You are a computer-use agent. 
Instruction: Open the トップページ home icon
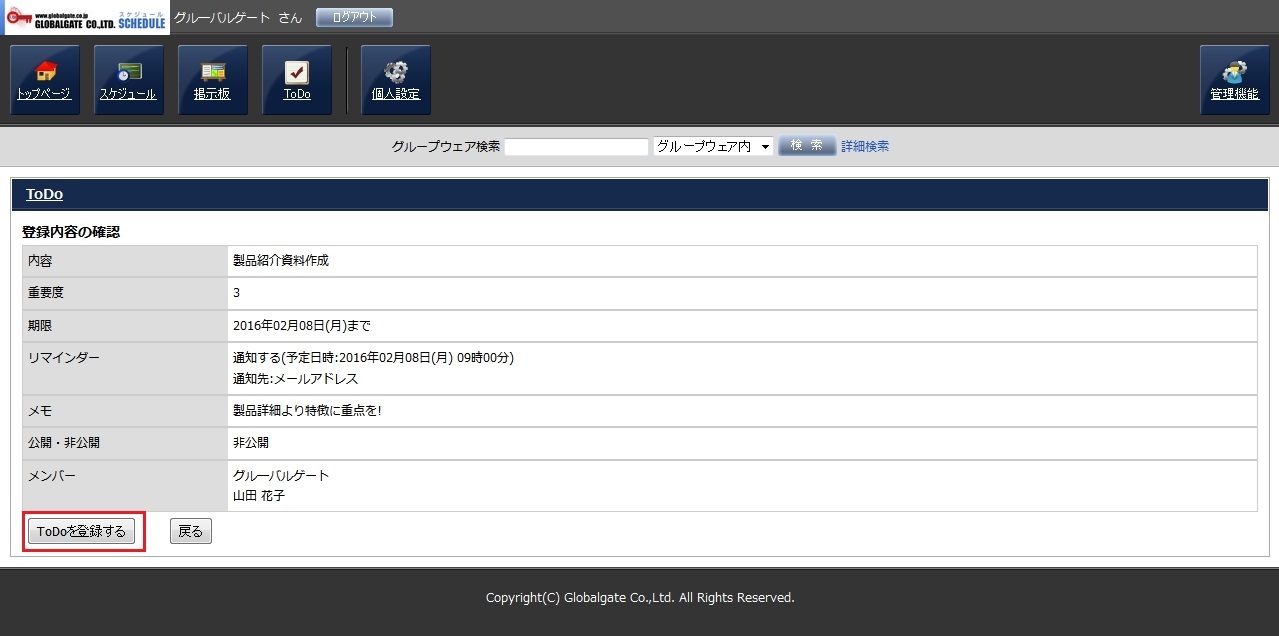pyautogui.click(x=44, y=80)
